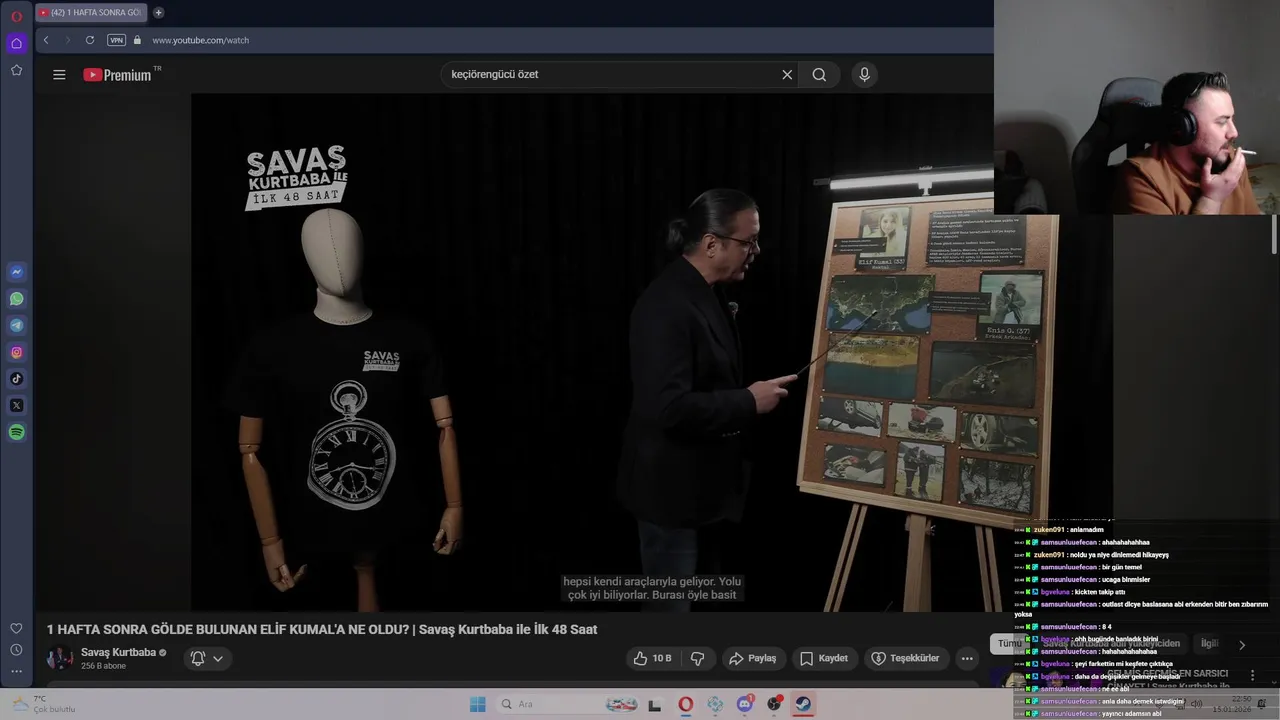This screenshot has height=720, width=1280.
Task: Open the Savaş Kurtbaba channel name link
Action: coord(118,652)
